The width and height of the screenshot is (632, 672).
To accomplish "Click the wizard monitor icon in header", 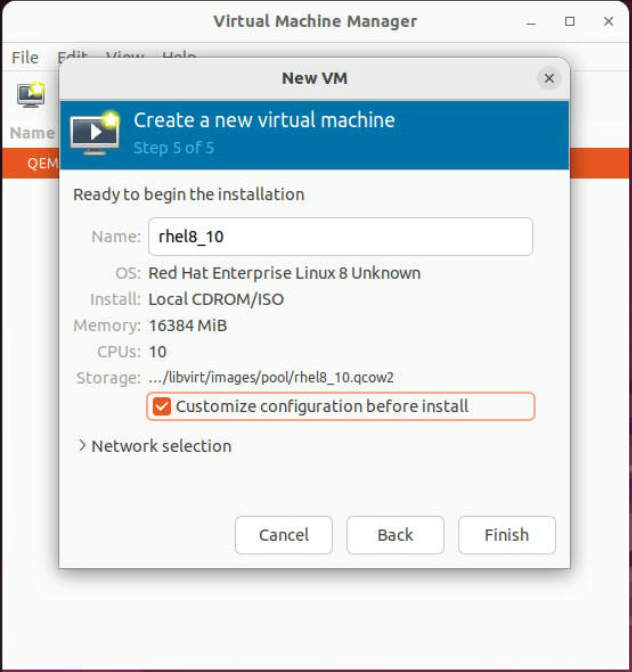I will 95,132.
